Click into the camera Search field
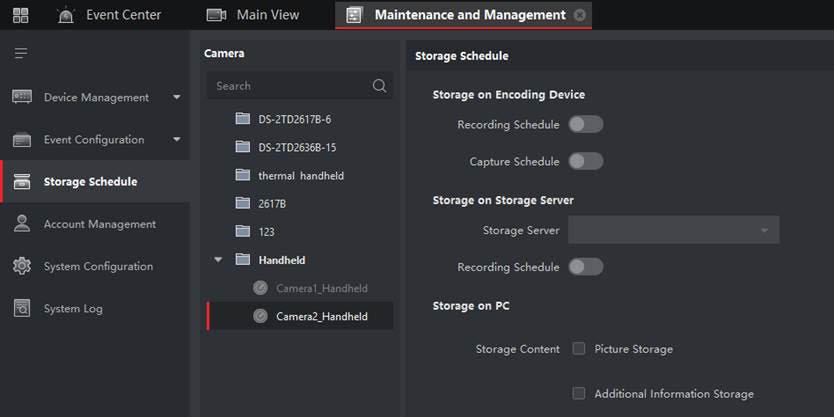 click(x=290, y=86)
